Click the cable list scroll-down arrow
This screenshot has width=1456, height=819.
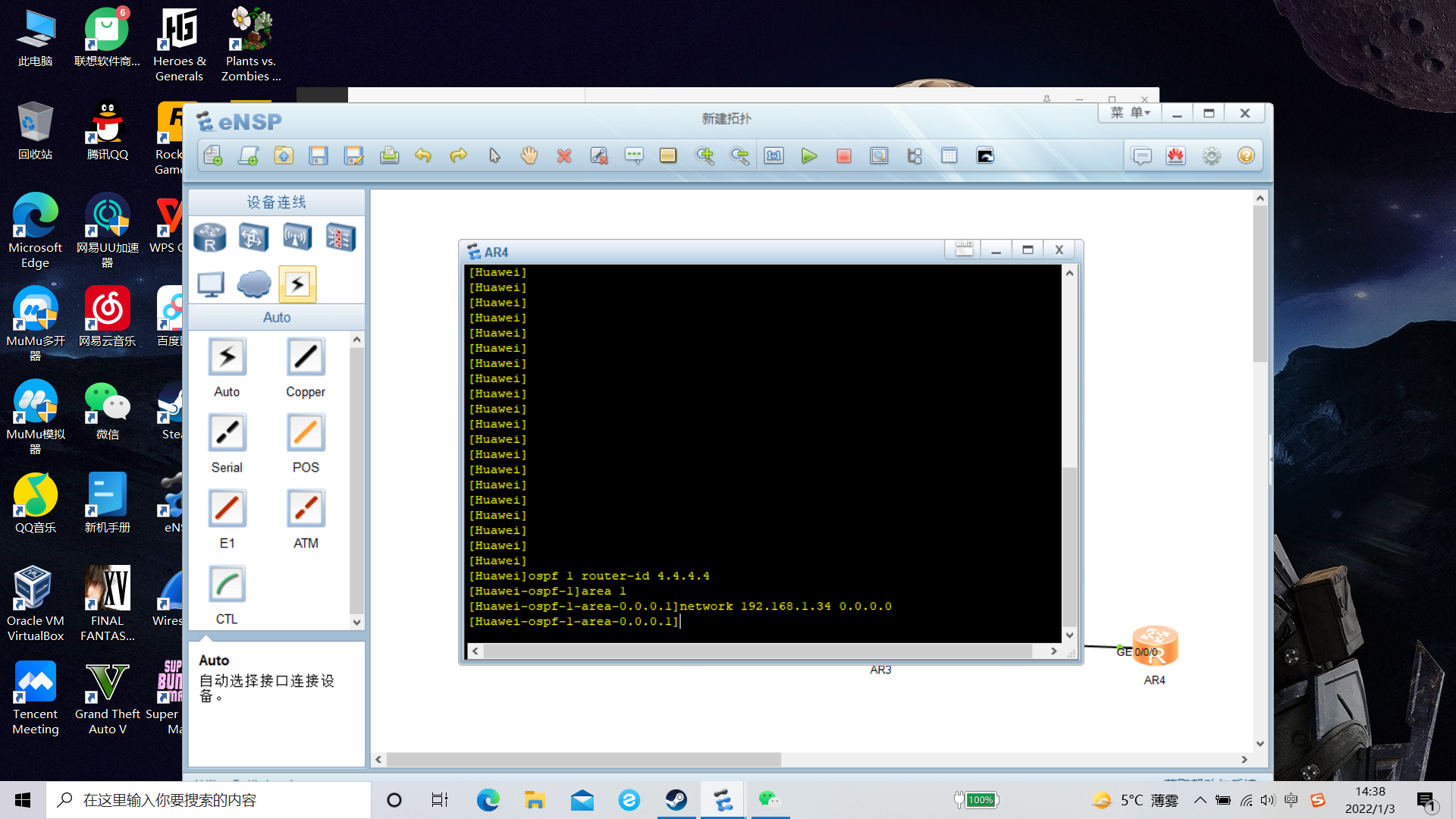[356, 623]
